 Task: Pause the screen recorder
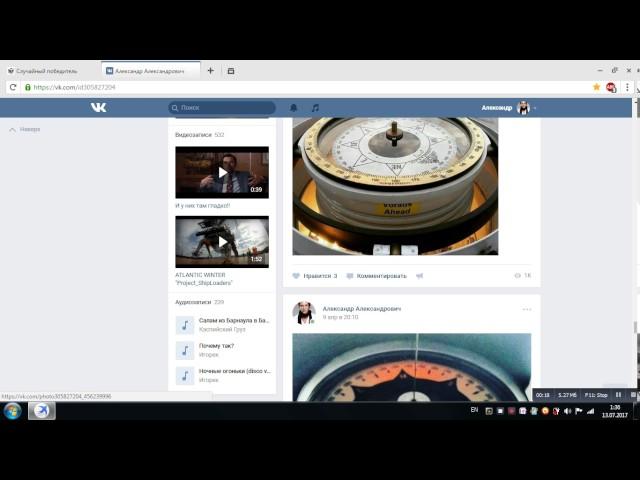(618, 395)
